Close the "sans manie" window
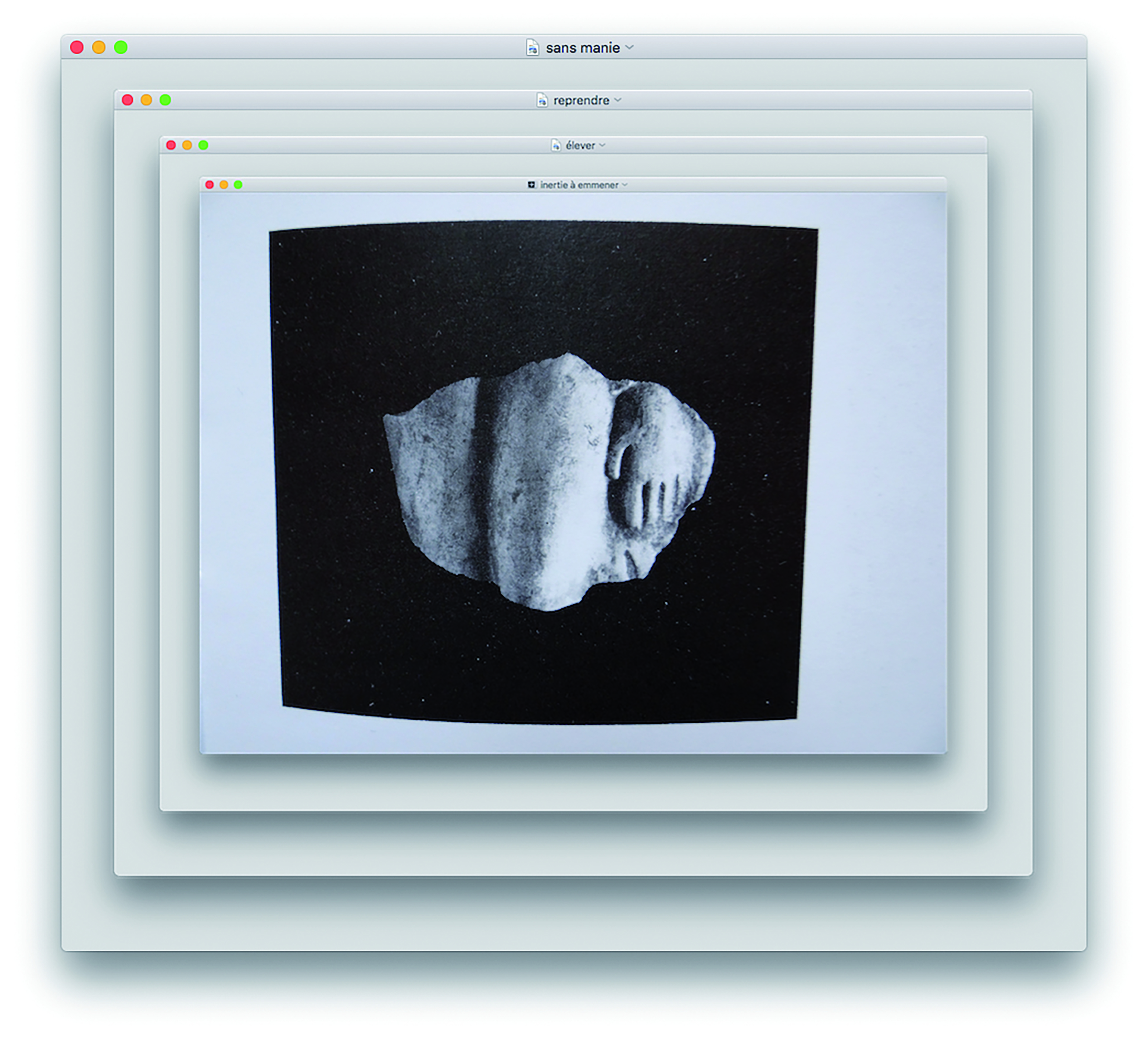Image resolution: width=1148 pixels, height=1039 pixels. (77, 47)
